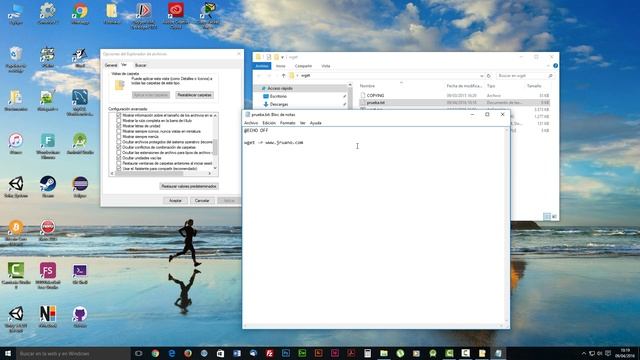Screen dimensions: 640x360
Task: Click settings list horizontal scrollbar thumb
Action: point(149,173)
